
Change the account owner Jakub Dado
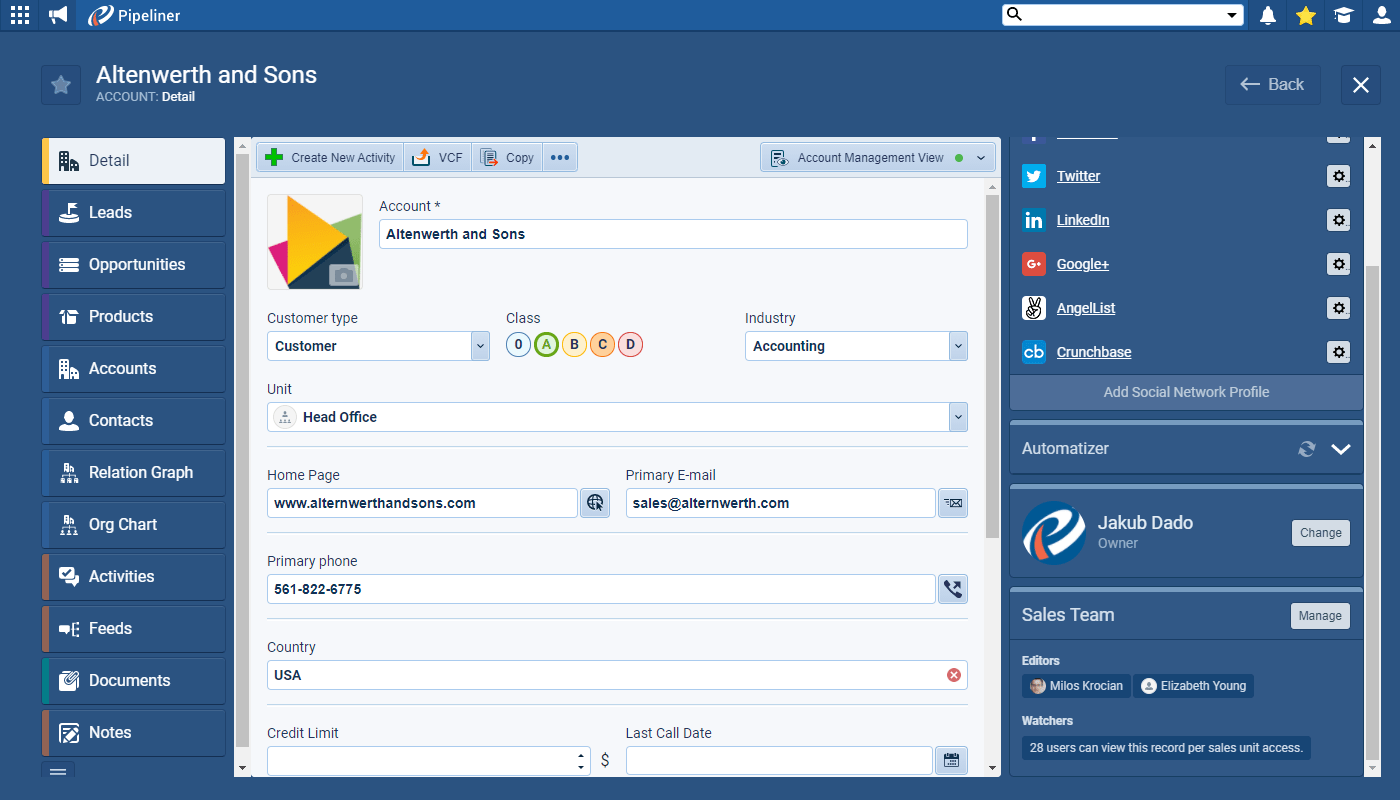point(1320,532)
